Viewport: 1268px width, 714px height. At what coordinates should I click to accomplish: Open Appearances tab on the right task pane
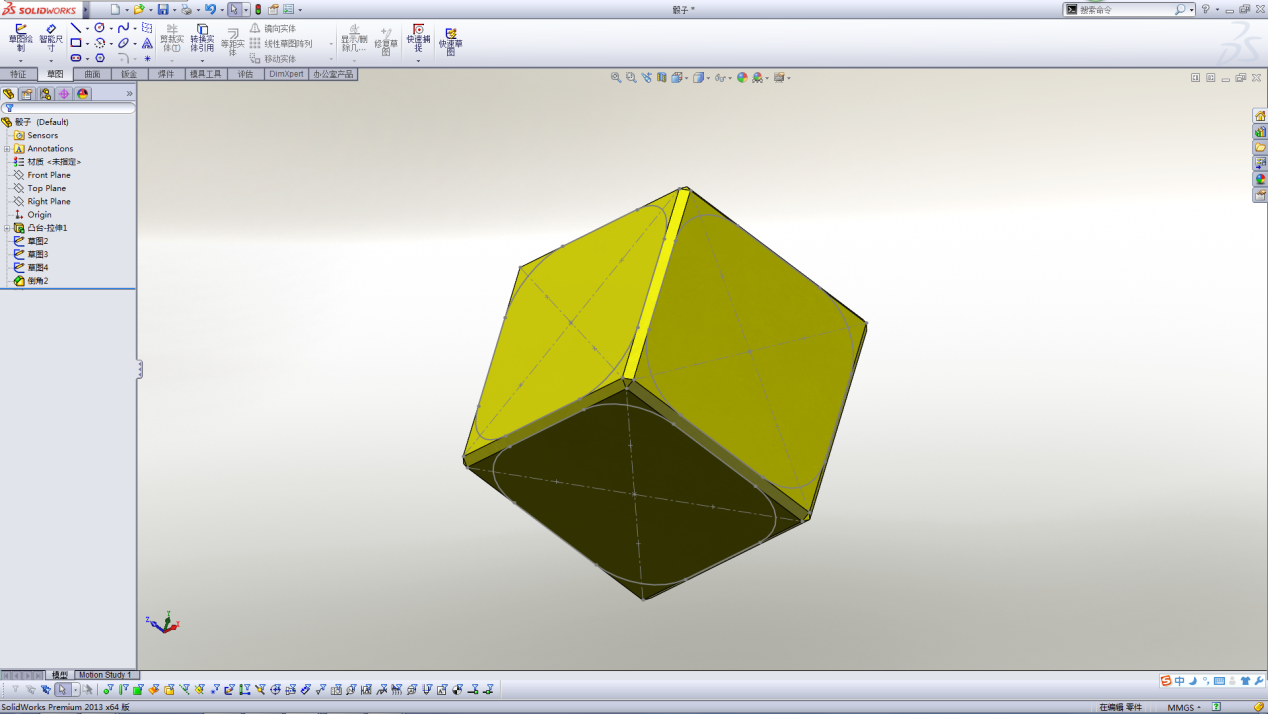pyautogui.click(x=1260, y=179)
